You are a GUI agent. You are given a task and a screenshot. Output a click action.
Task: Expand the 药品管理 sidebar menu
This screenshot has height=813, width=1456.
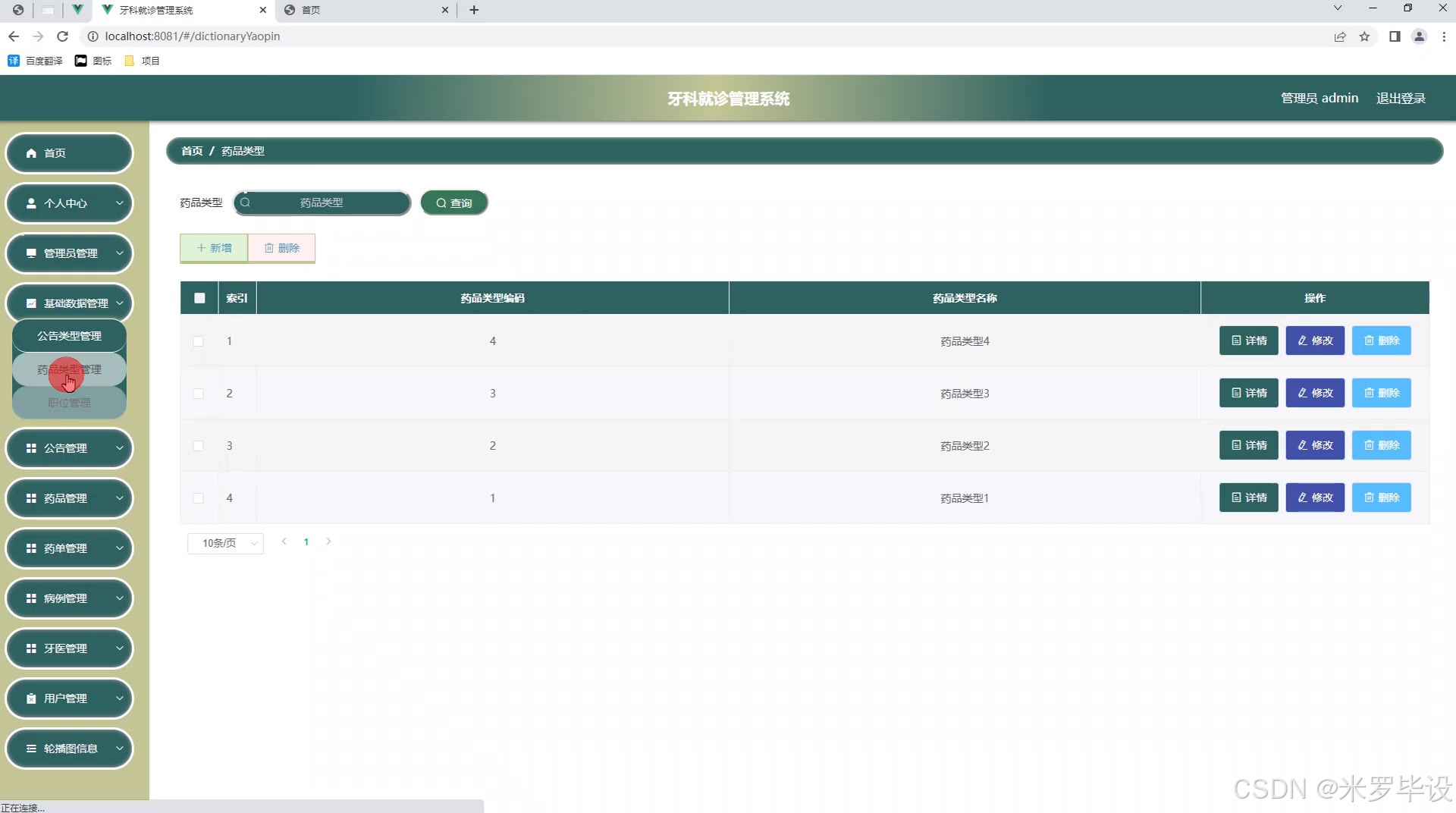69,498
